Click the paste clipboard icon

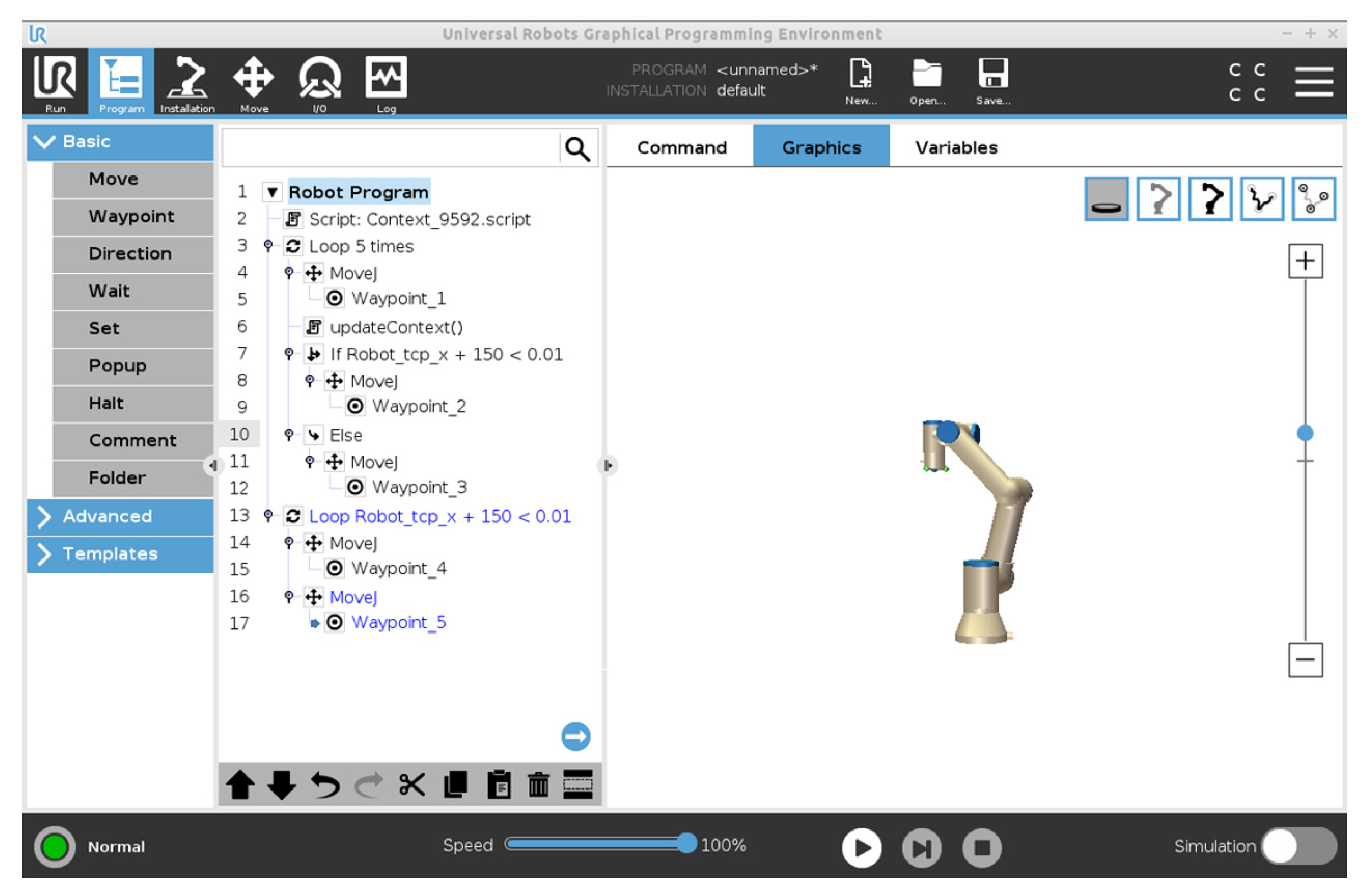[498, 785]
